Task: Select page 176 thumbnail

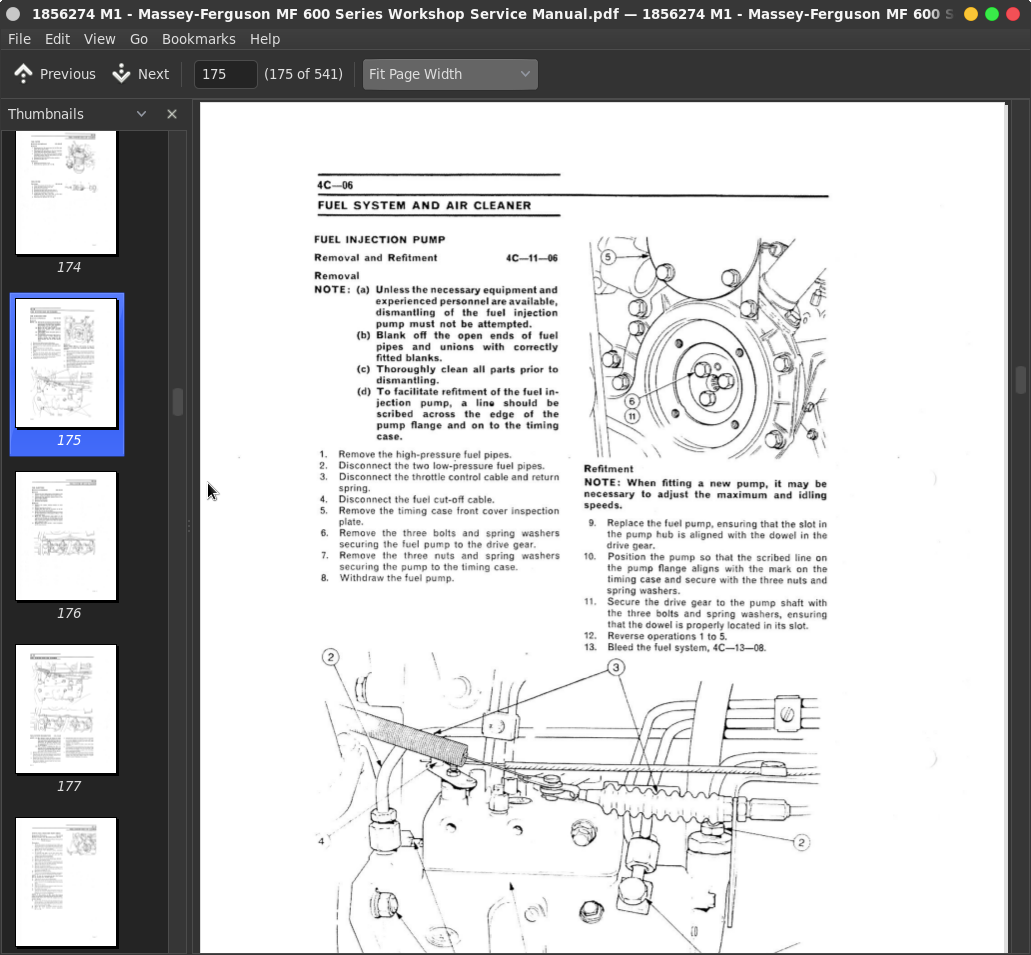Action: click(66, 537)
